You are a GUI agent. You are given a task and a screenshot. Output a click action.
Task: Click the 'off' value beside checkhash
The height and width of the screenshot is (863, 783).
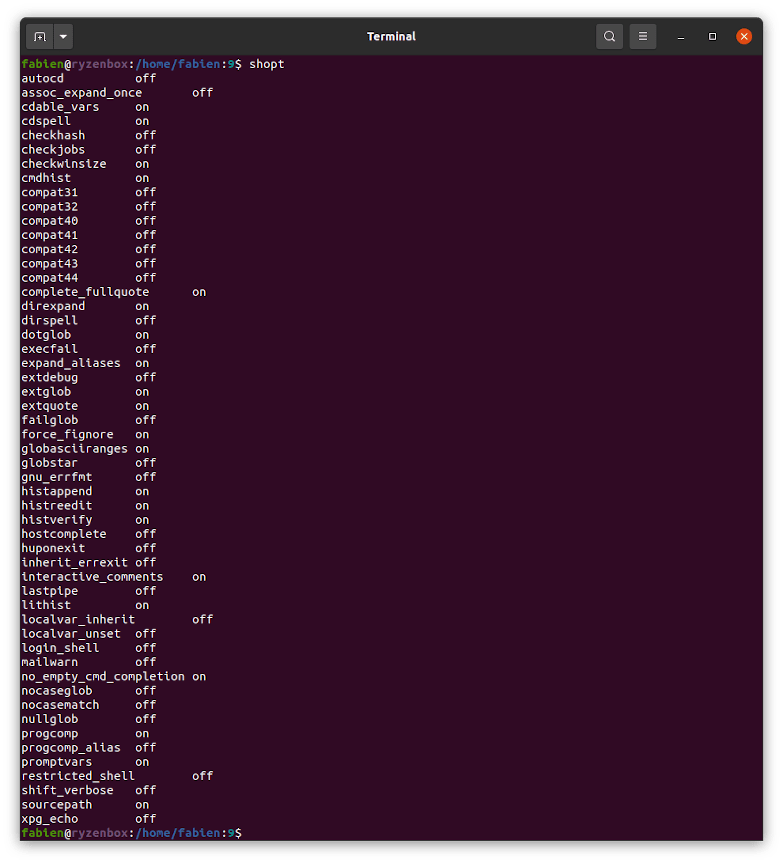pyautogui.click(x=144, y=135)
